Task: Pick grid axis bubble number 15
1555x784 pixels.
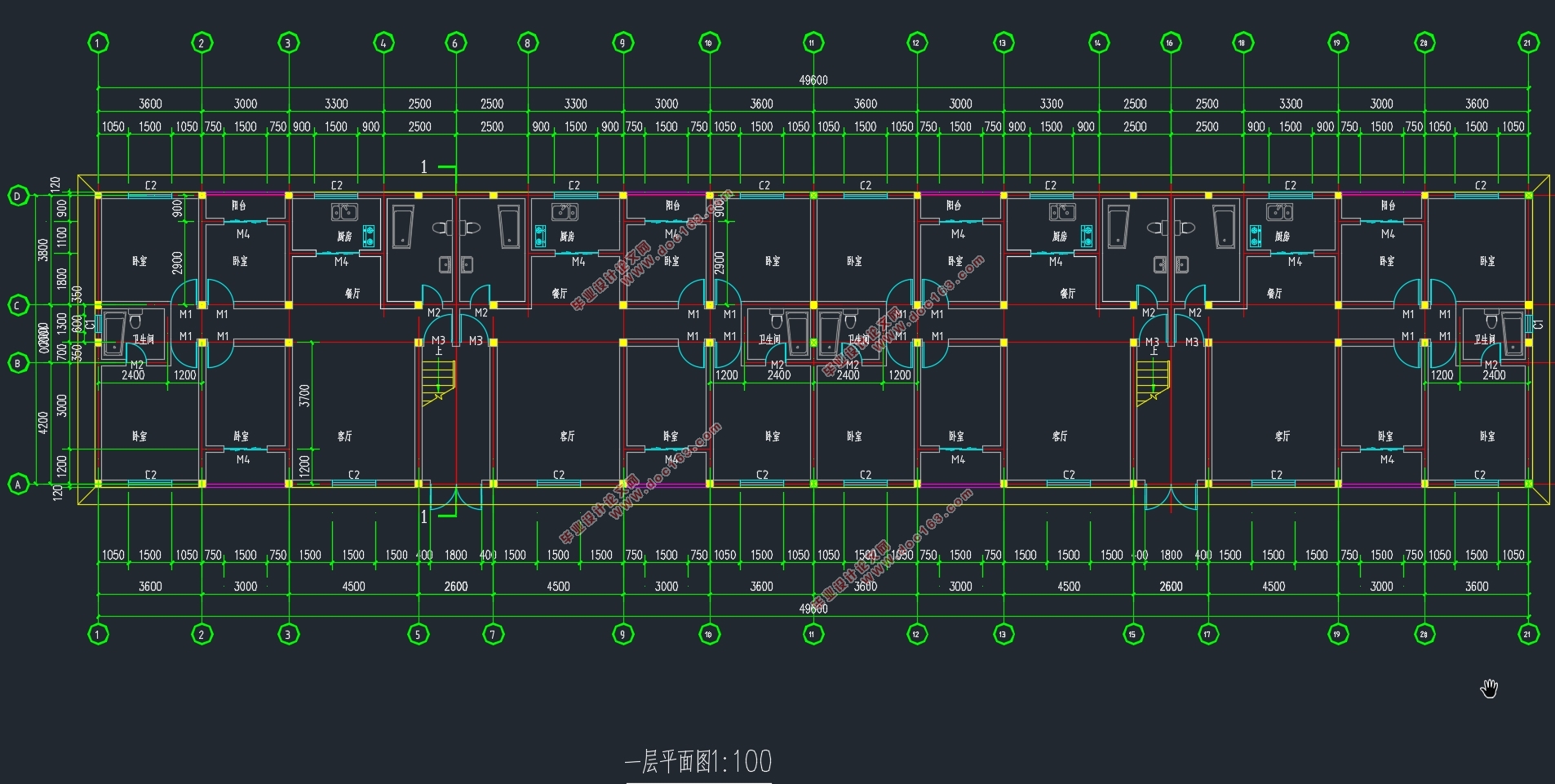Action: (x=1133, y=634)
